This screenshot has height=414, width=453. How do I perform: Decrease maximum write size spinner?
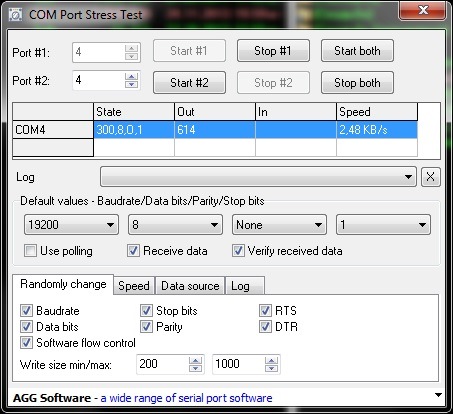[271, 368]
